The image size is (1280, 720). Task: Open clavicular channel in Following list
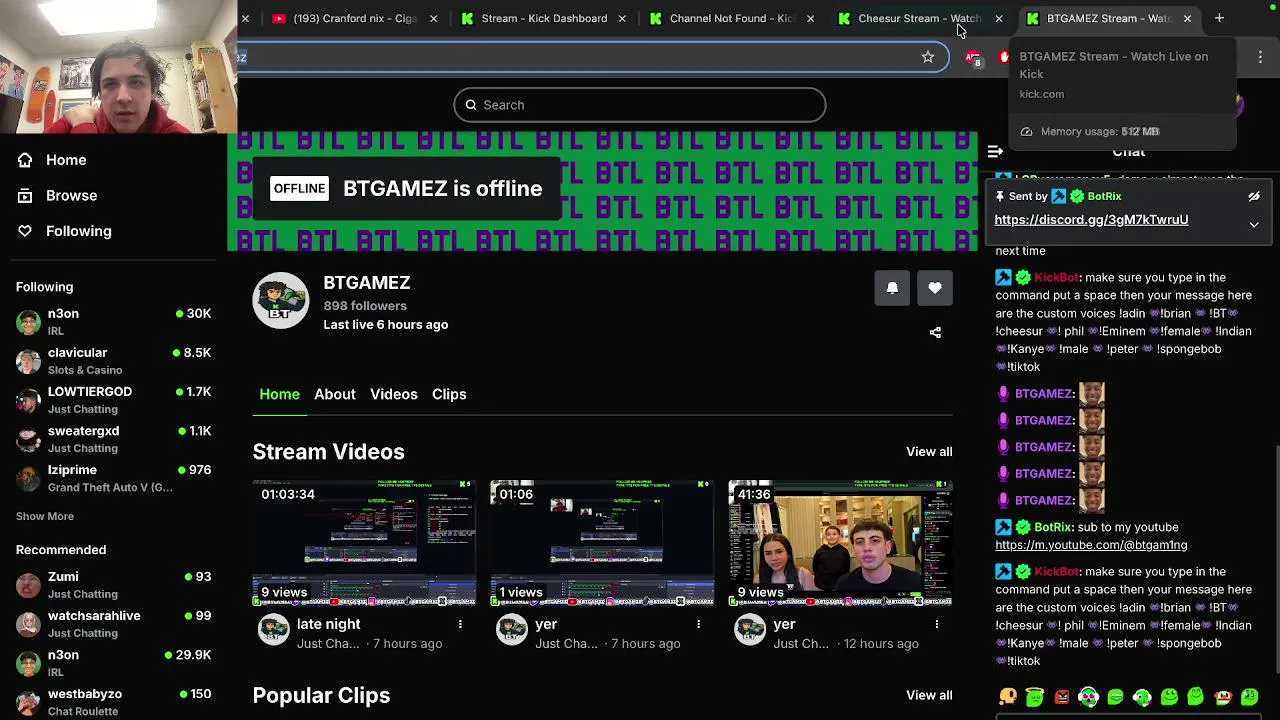[114, 361]
